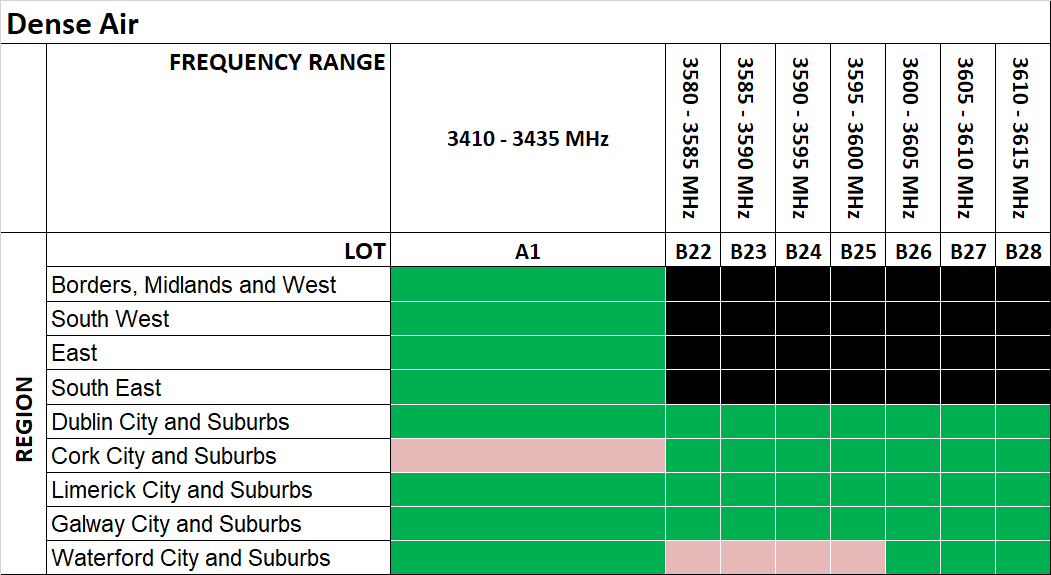Select the 3600 - 3605 MHz column header
1051x575 pixels.
tap(912, 138)
